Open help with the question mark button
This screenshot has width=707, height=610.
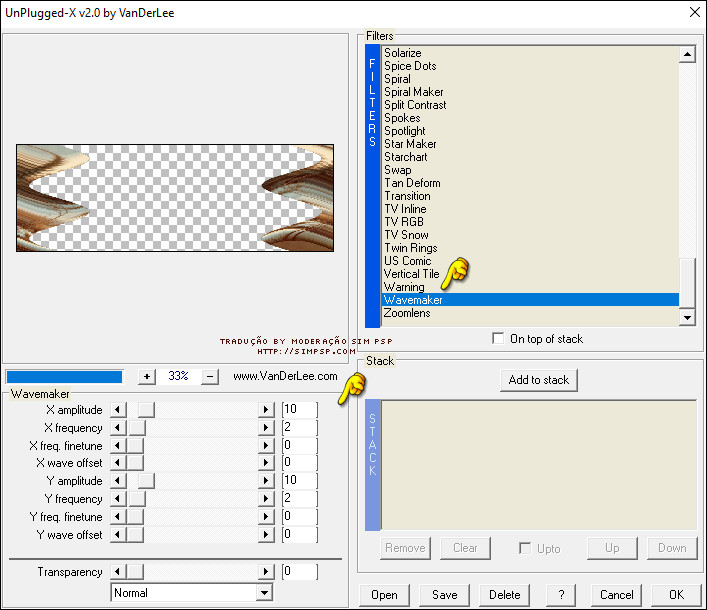pyautogui.click(x=561, y=594)
